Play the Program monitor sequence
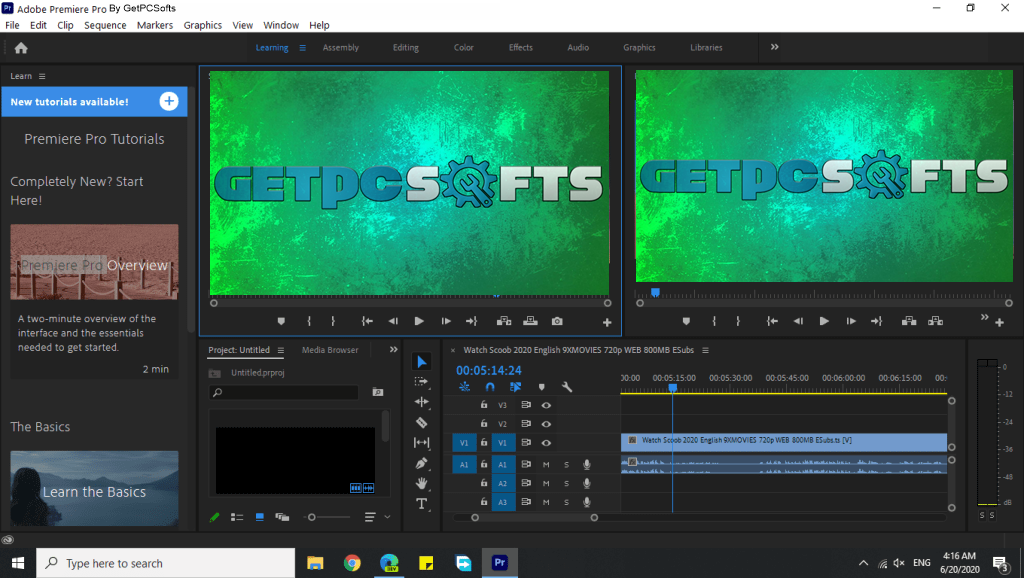The width and height of the screenshot is (1024, 578). (x=824, y=321)
